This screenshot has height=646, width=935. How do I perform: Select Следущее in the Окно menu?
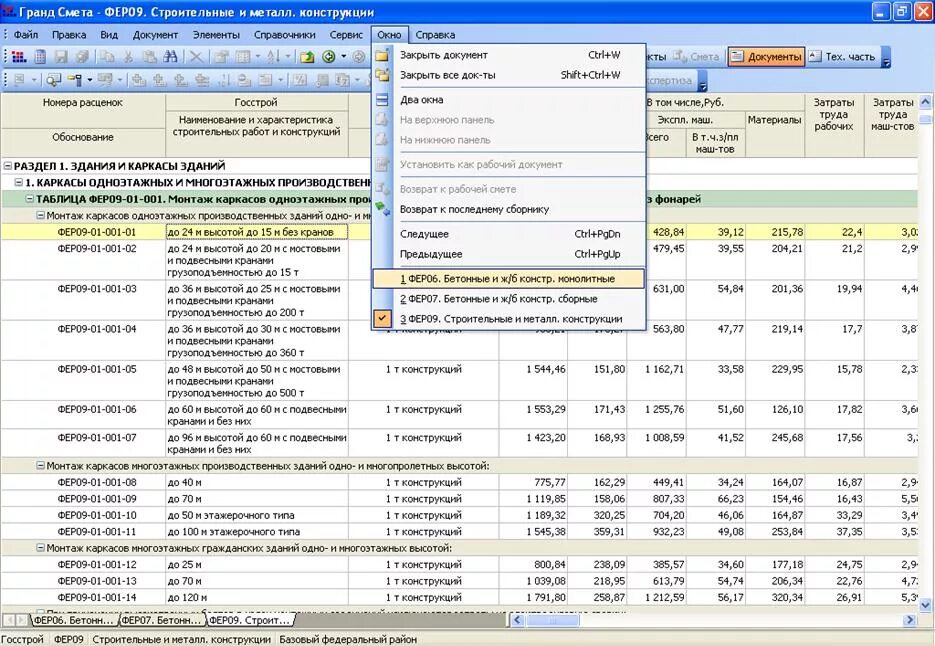point(509,234)
